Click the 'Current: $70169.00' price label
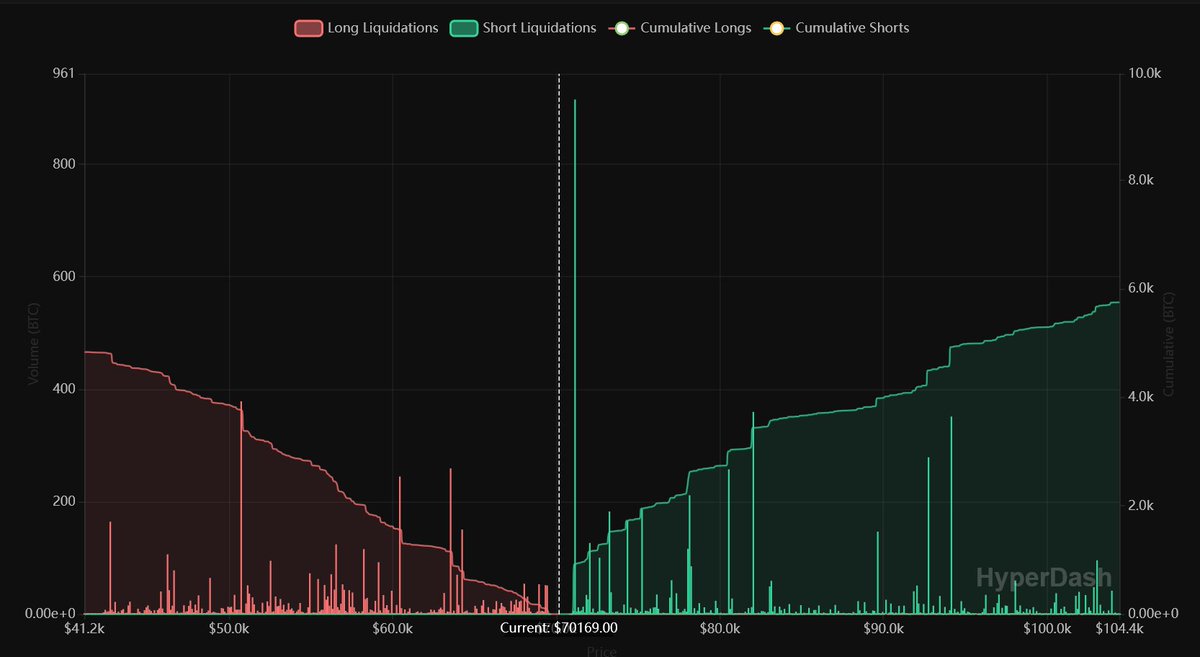Viewport: 1200px width, 657px height. click(558, 628)
